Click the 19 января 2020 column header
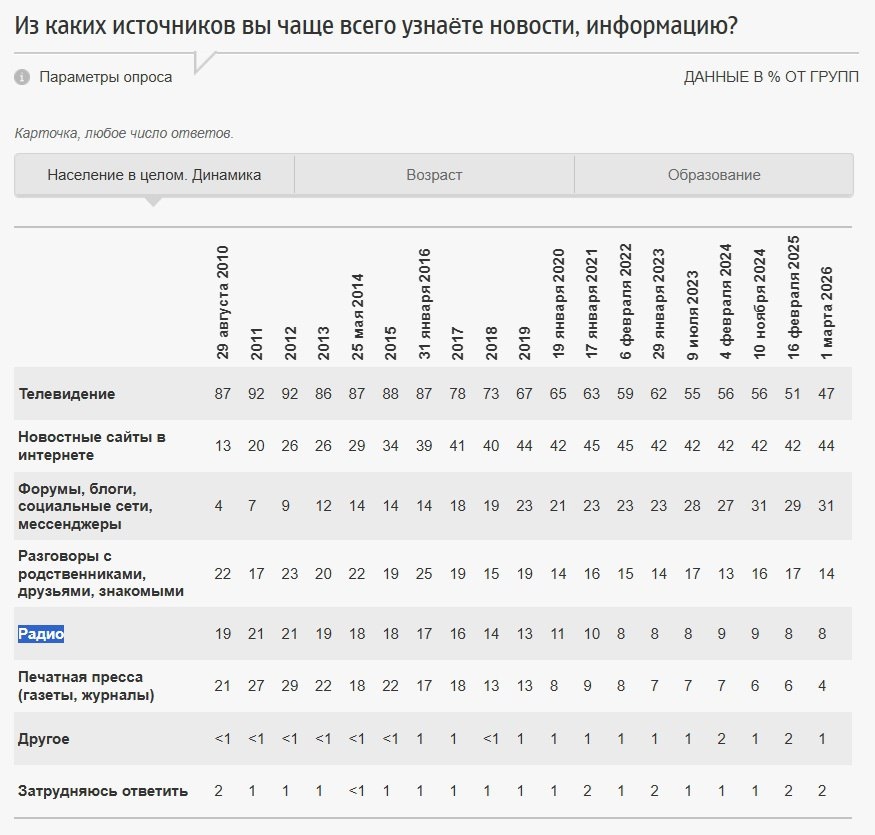Screen dimensions: 875x835 click(x=558, y=304)
